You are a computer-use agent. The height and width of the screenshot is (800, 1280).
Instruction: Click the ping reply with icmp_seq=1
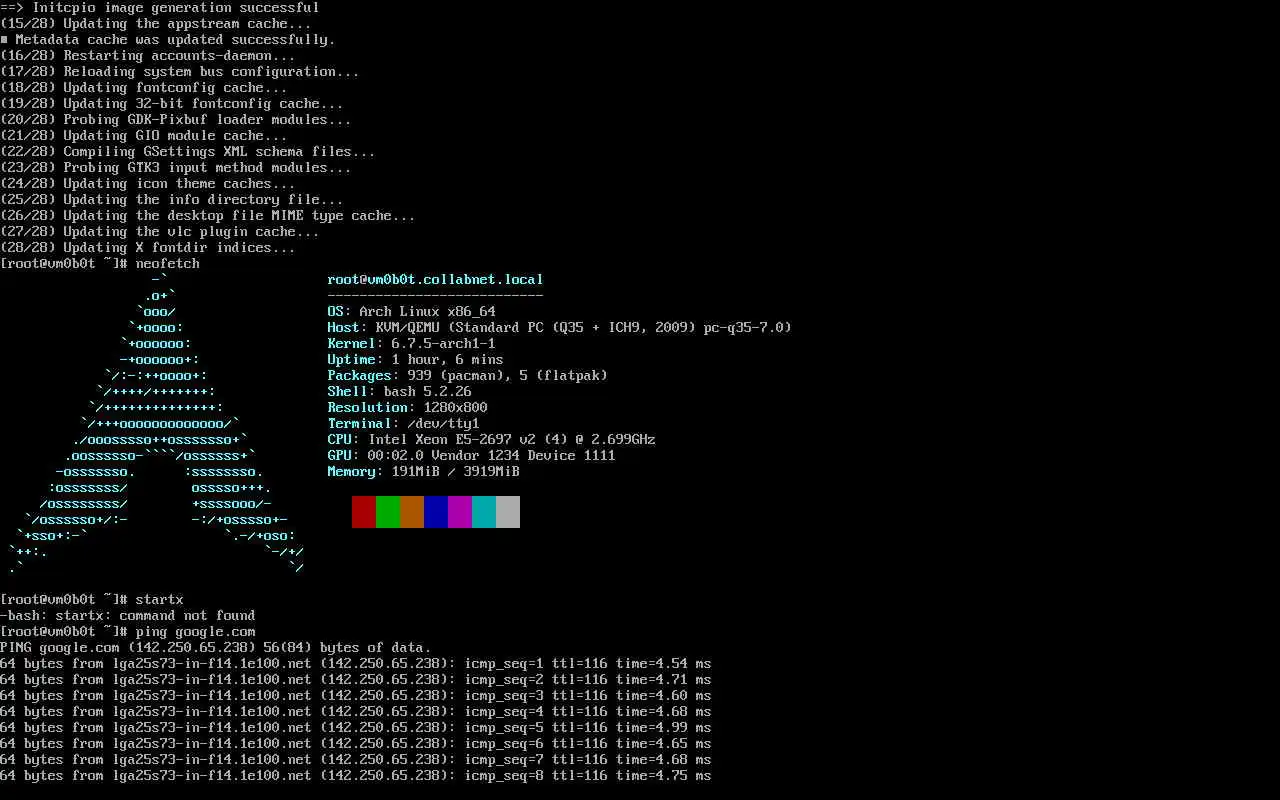(x=356, y=664)
